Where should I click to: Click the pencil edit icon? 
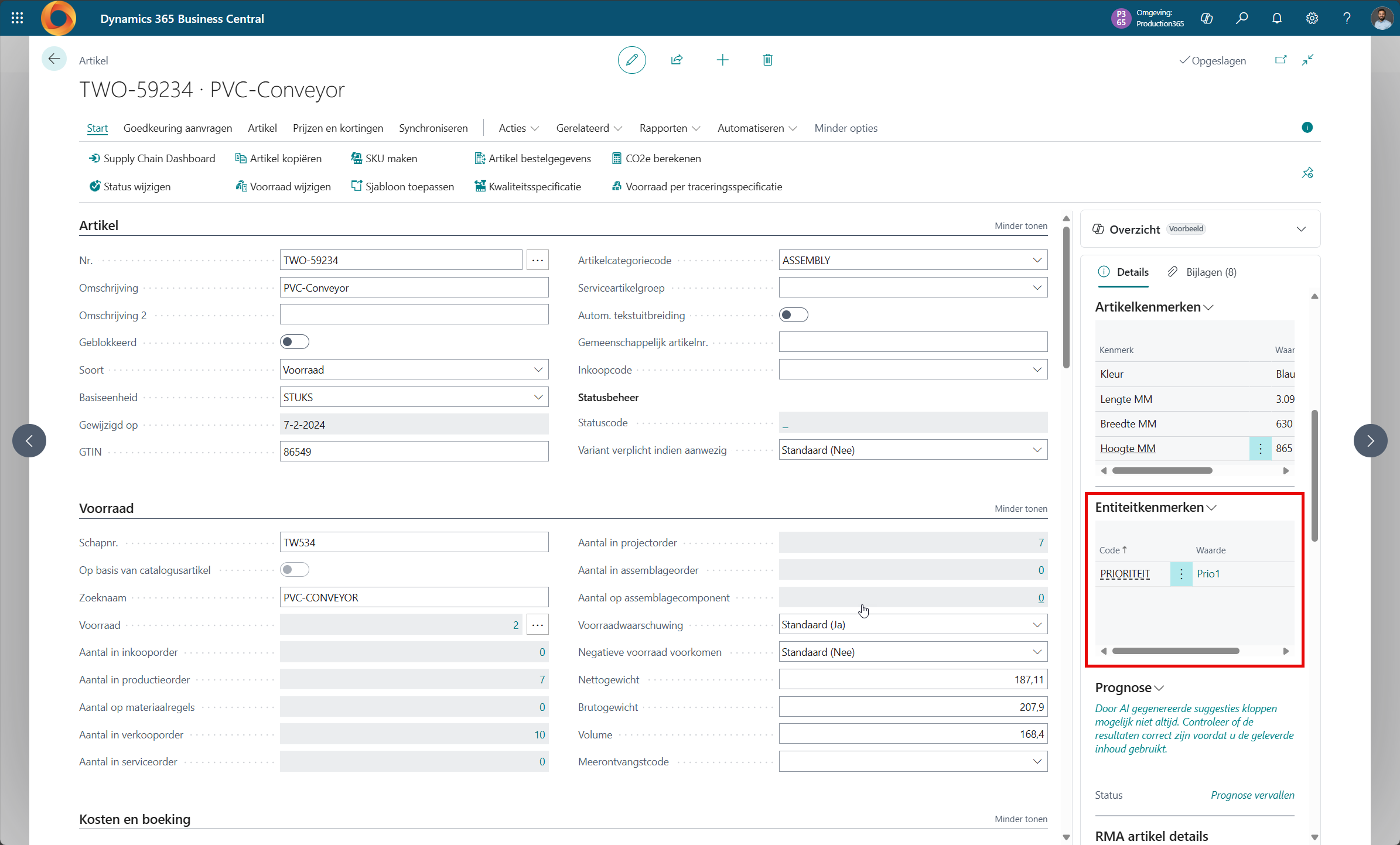631,60
